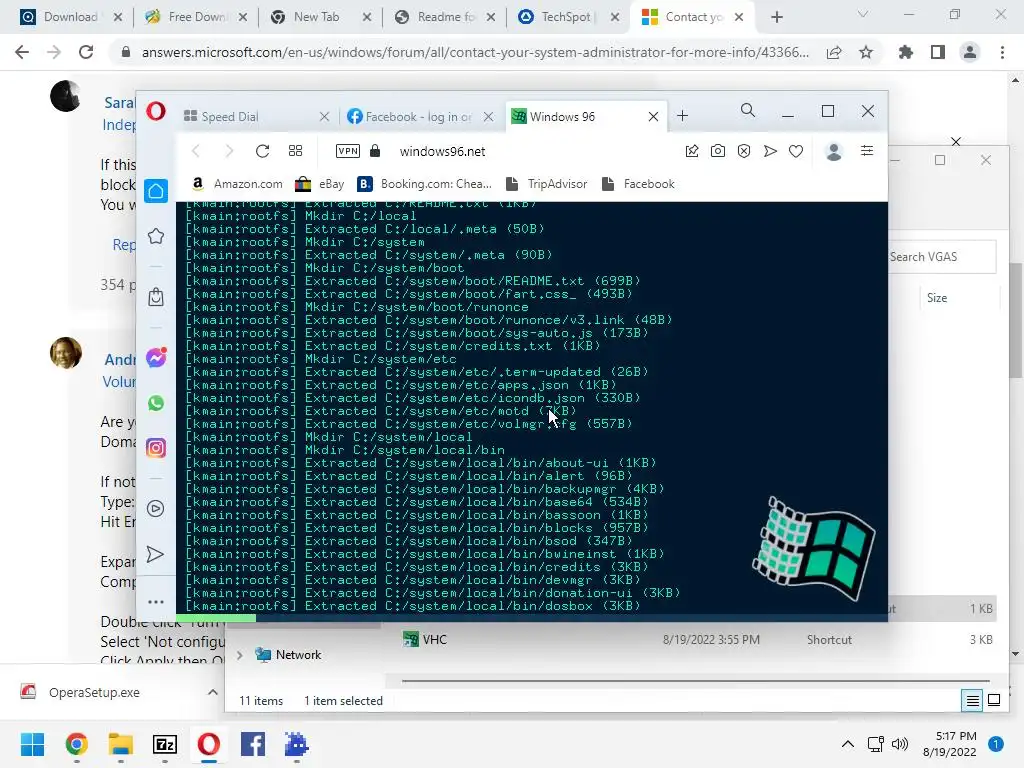Open volume control in system tray

point(900,744)
